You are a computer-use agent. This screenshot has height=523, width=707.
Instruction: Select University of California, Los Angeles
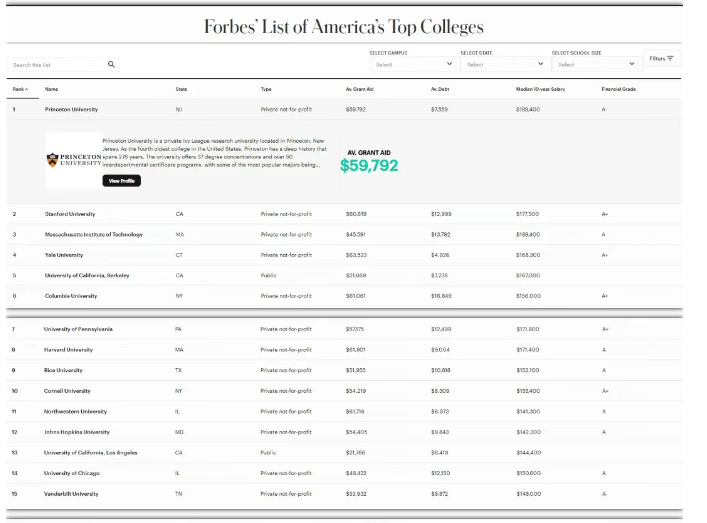344,453
